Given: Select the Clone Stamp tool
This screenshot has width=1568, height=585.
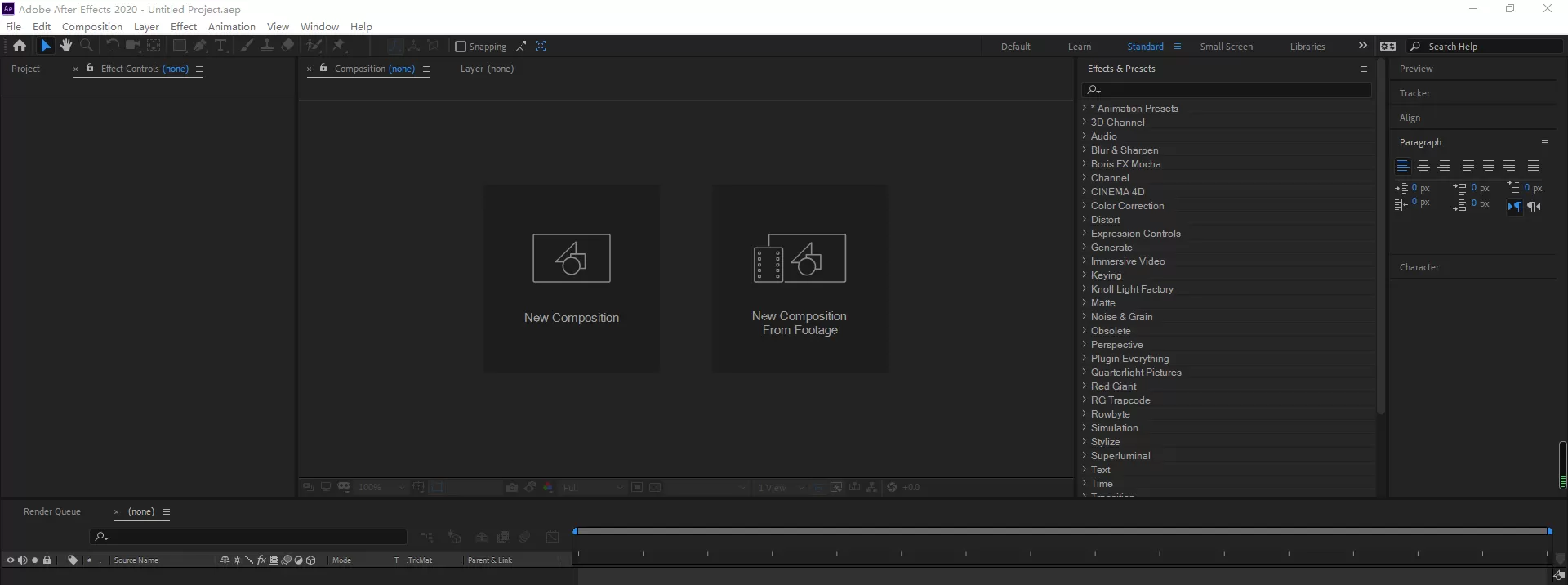Looking at the screenshot, I should (267, 46).
